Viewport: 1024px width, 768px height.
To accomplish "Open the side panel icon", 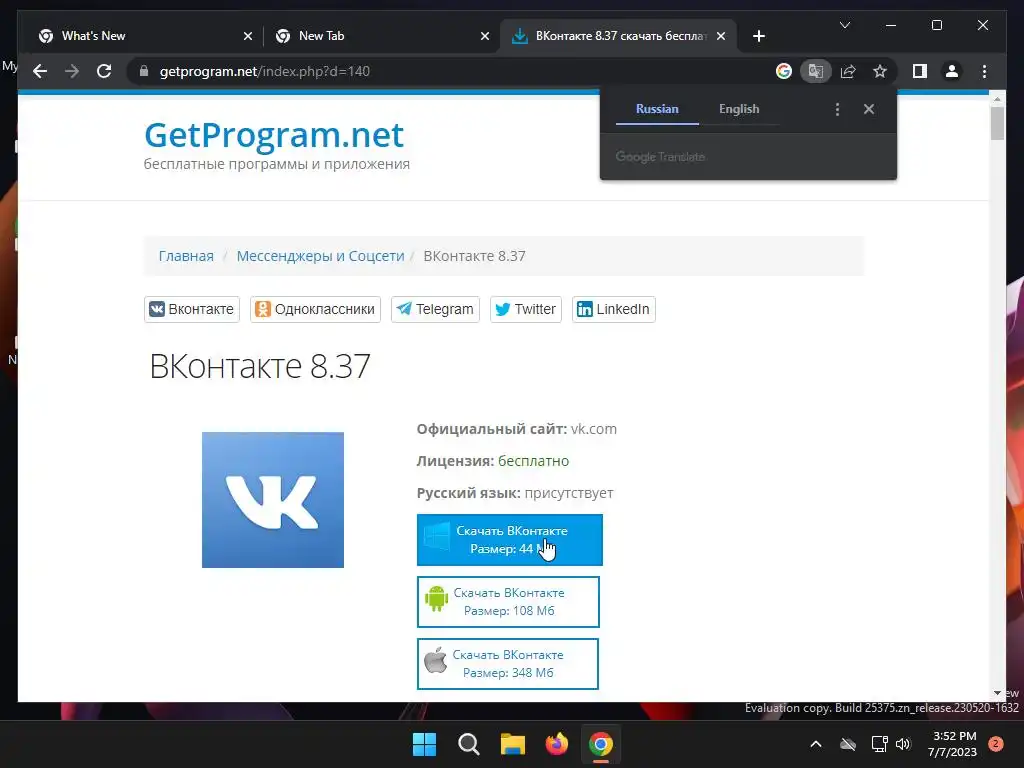I will [x=920, y=71].
